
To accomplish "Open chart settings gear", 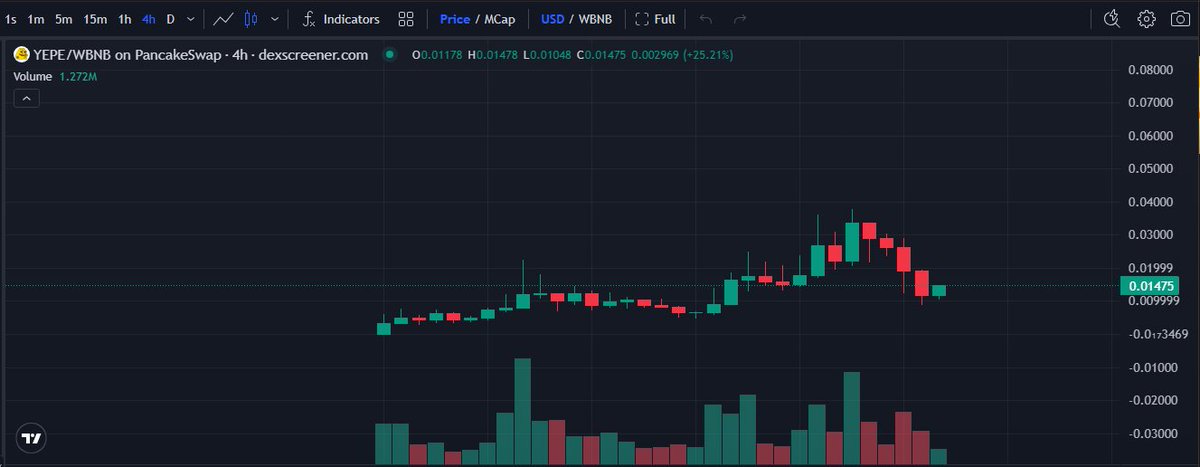I will 1147,19.
